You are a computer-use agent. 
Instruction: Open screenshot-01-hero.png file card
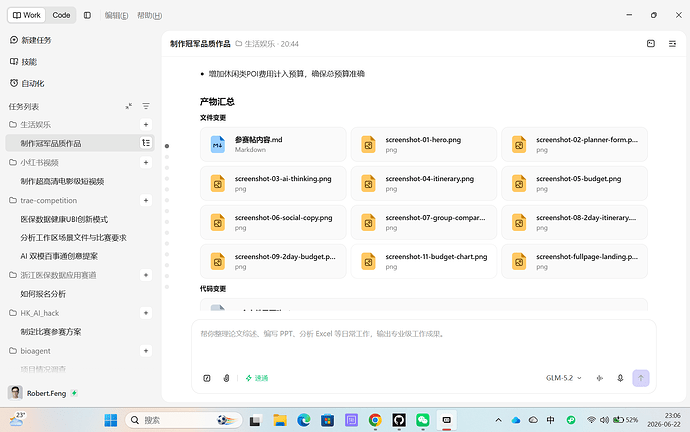click(424, 144)
